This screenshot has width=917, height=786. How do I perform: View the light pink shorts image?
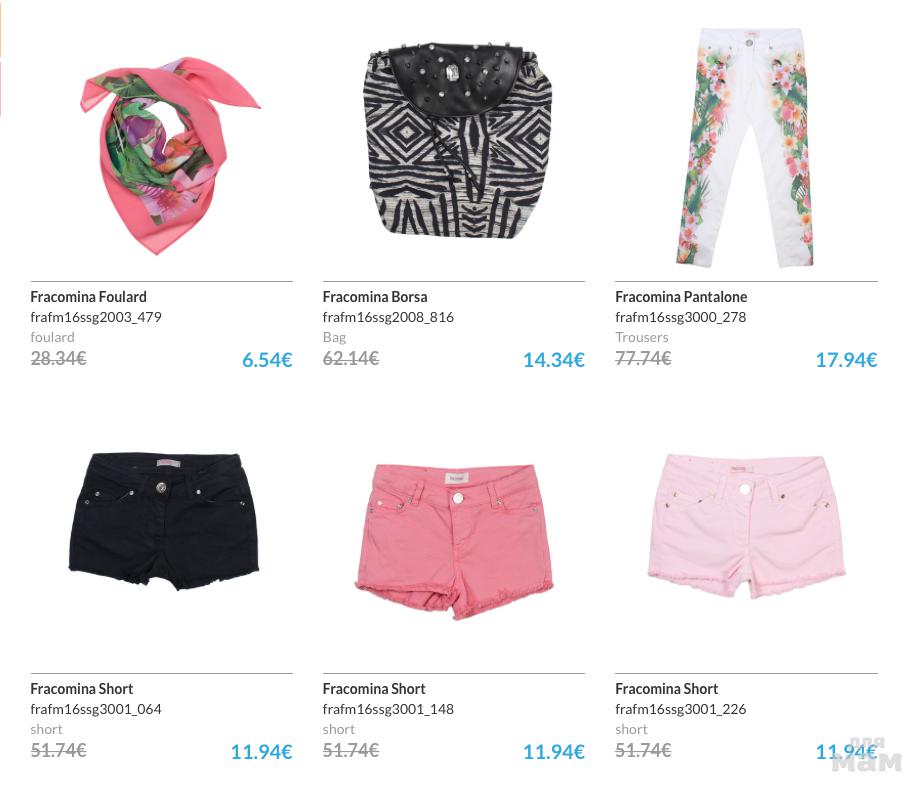click(x=747, y=526)
